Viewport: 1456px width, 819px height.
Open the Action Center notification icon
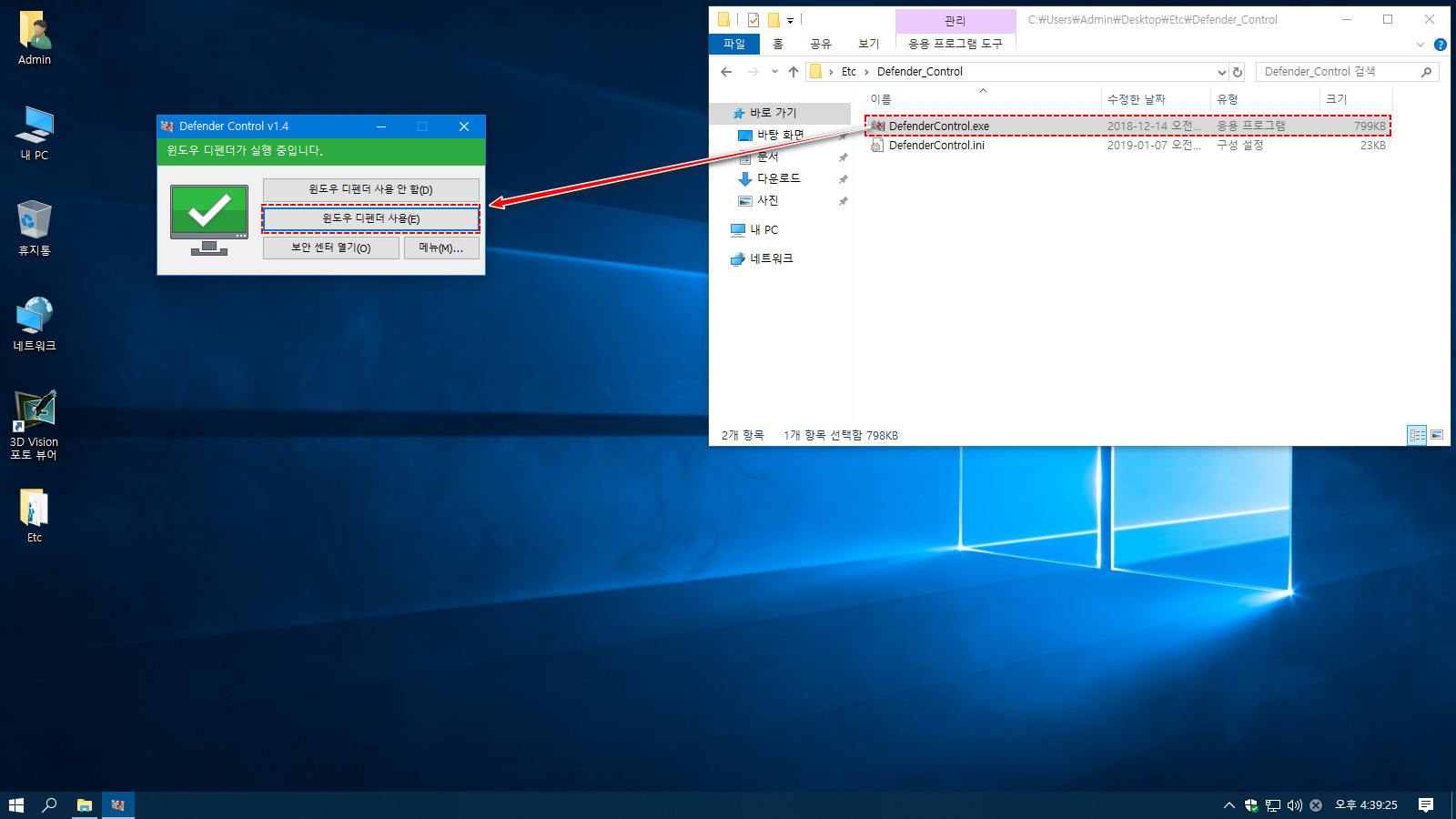(1426, 805)
